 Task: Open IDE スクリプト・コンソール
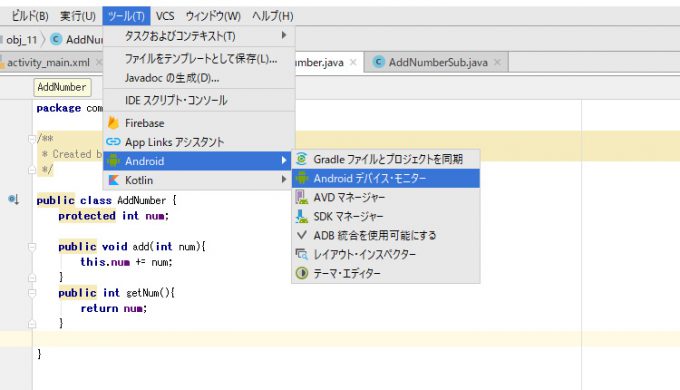pos(199,101)
